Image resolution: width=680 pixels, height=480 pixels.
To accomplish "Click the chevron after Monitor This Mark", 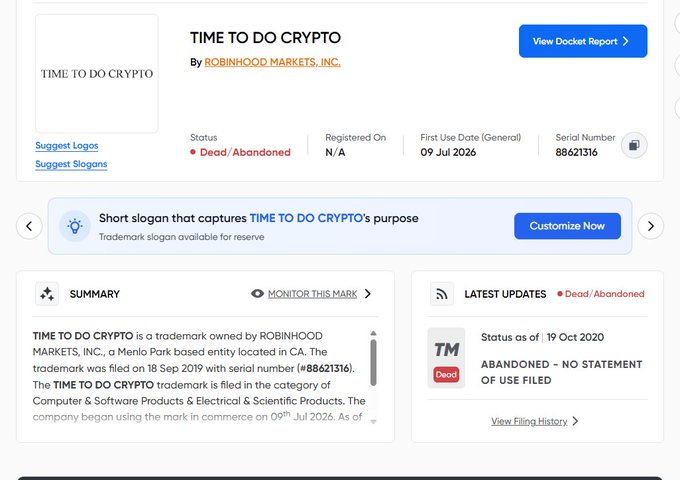I will coord(368,294).
